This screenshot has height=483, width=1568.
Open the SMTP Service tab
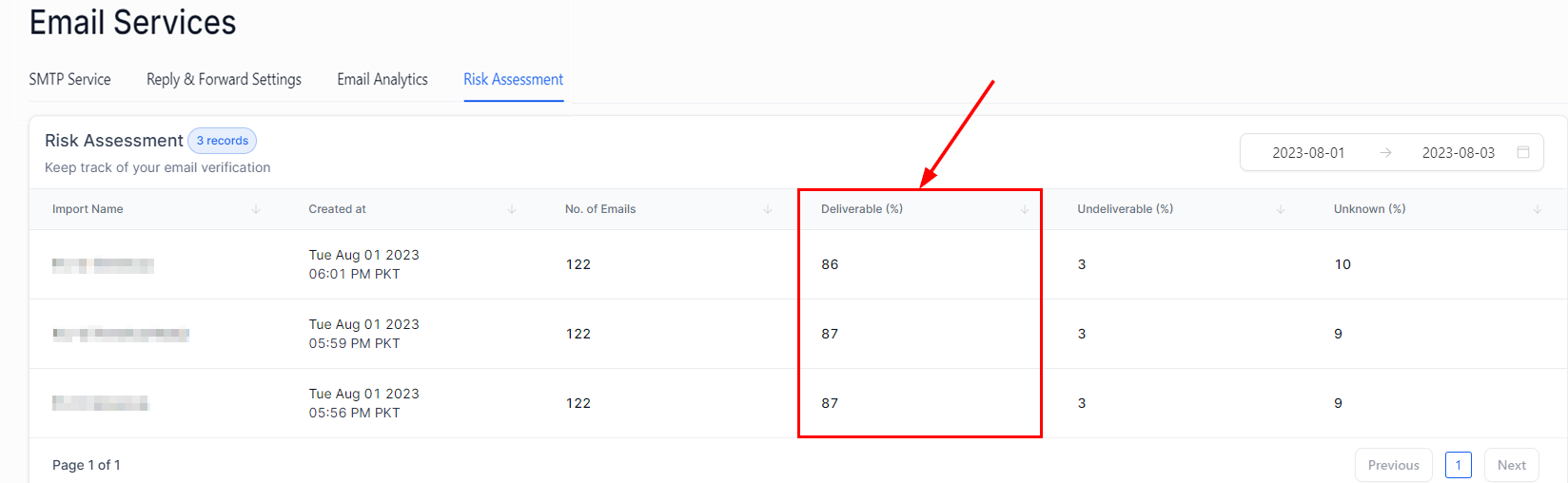click(69, 80)
